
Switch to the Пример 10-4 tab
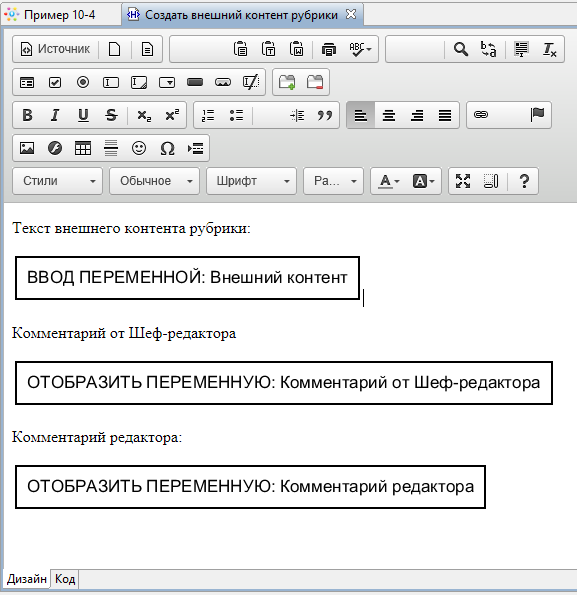pyautogui.click(x=60, y=15)
